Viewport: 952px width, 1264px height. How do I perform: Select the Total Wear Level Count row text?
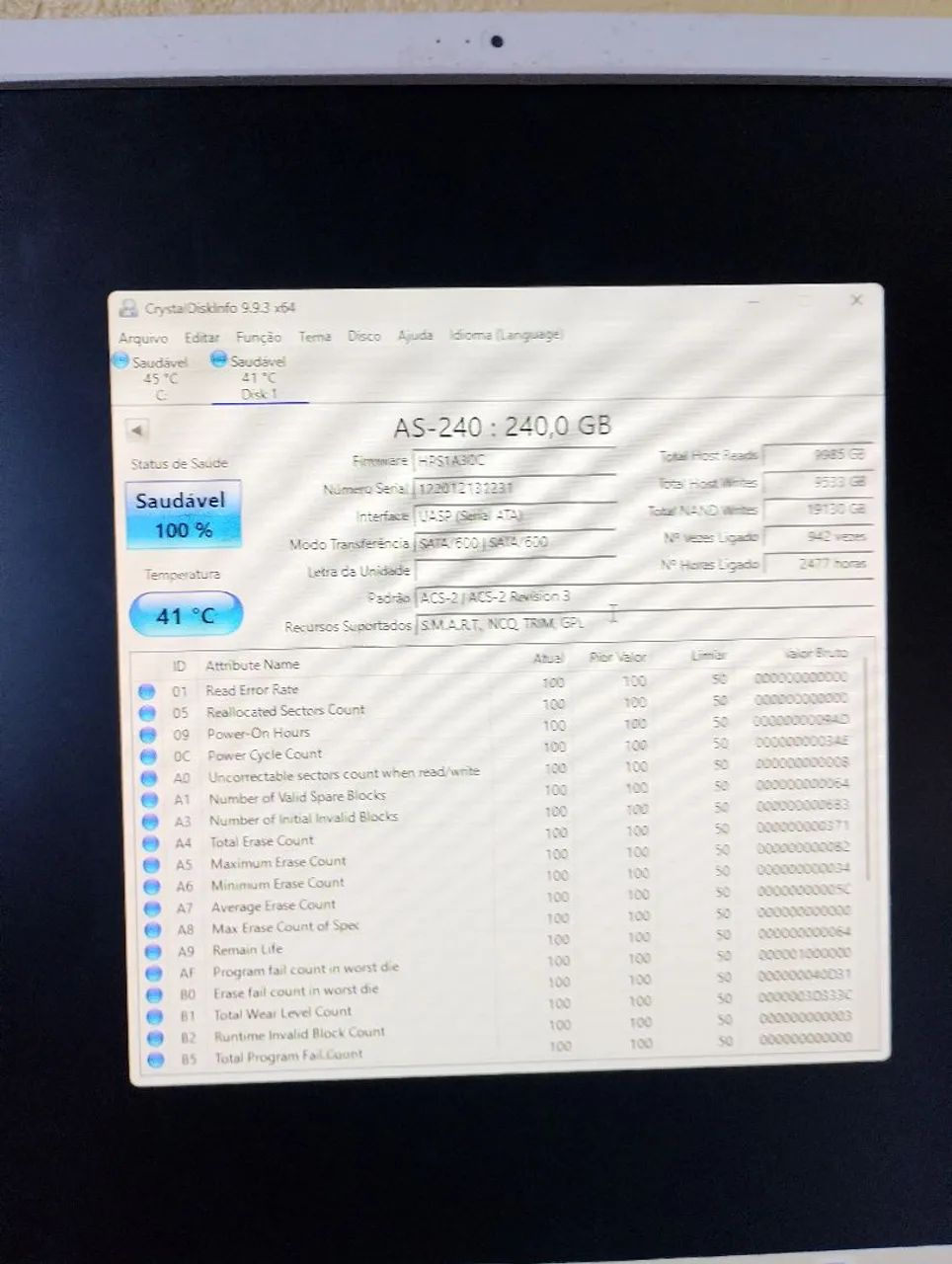(282, 1013)
